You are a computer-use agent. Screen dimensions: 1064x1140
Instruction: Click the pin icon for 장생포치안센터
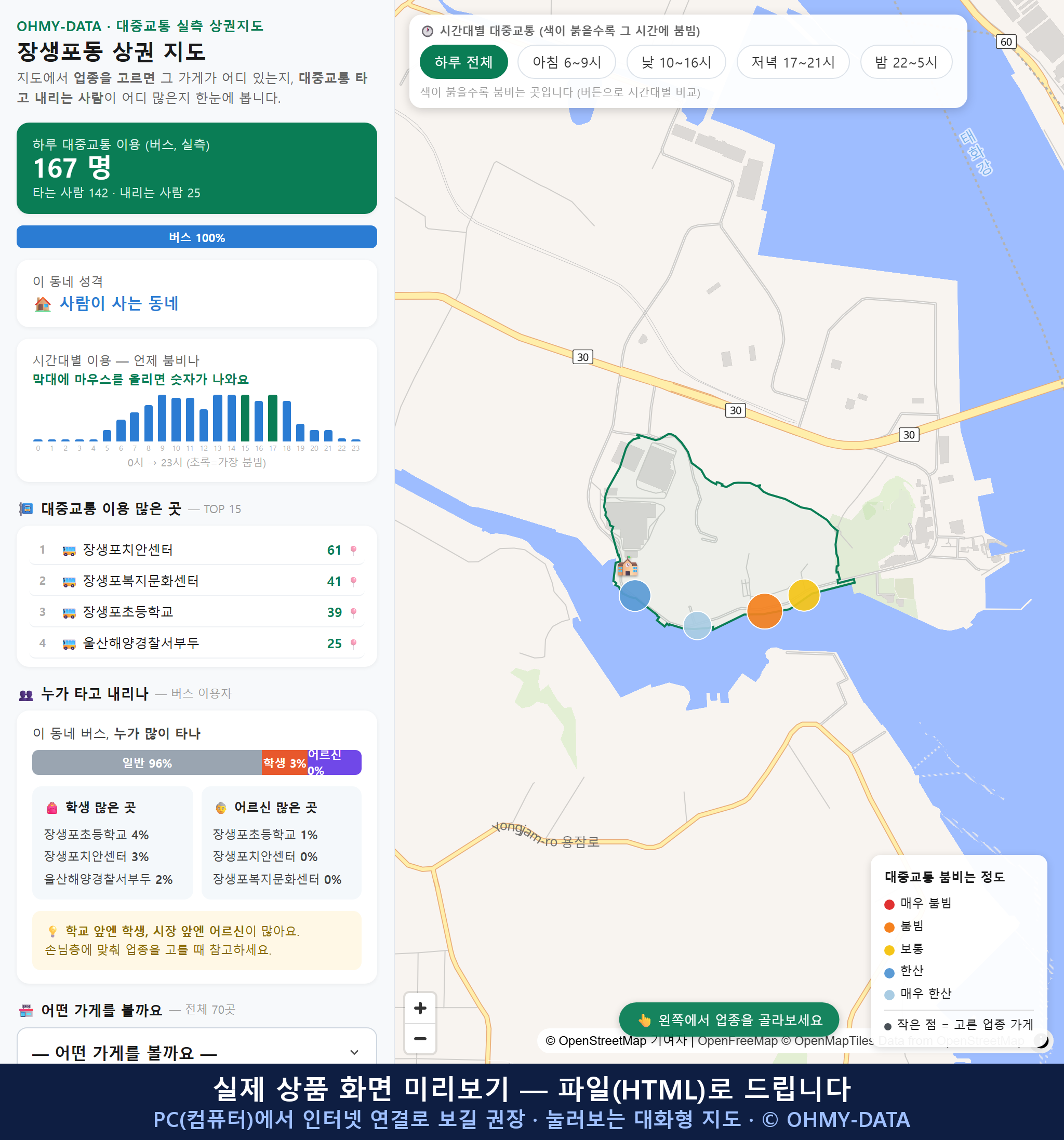(353, 550)
